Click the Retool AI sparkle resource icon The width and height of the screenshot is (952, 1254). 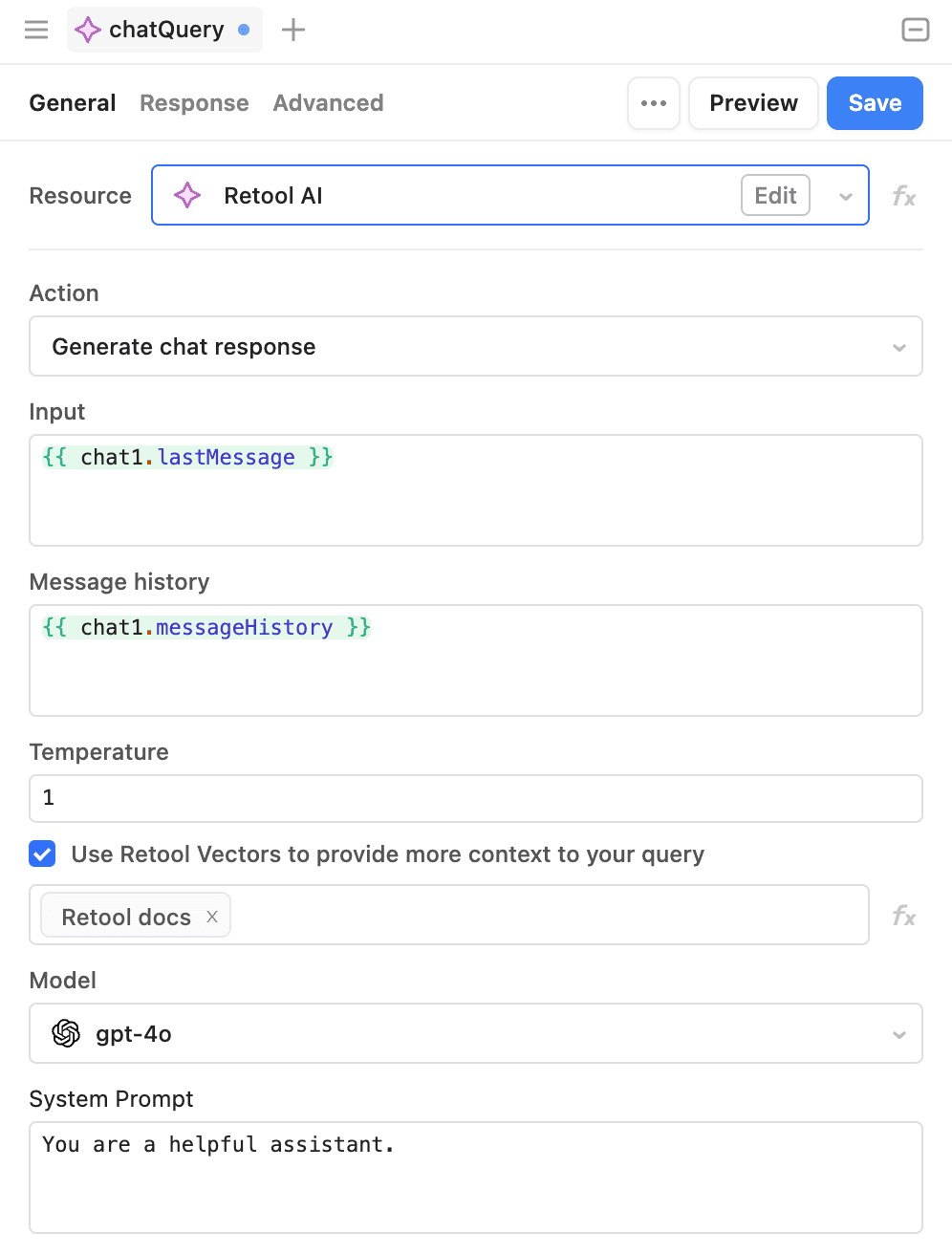187,196
